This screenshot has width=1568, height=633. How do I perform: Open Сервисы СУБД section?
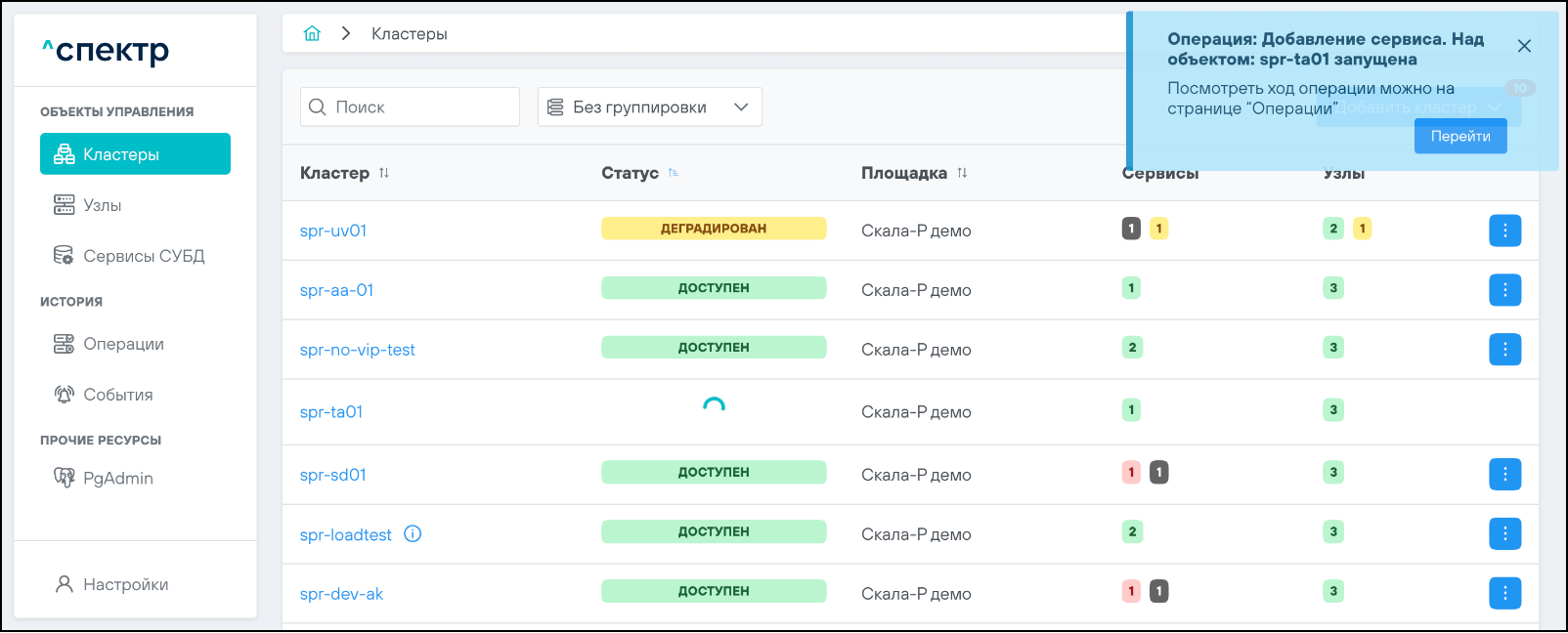[x=143, y=256]
